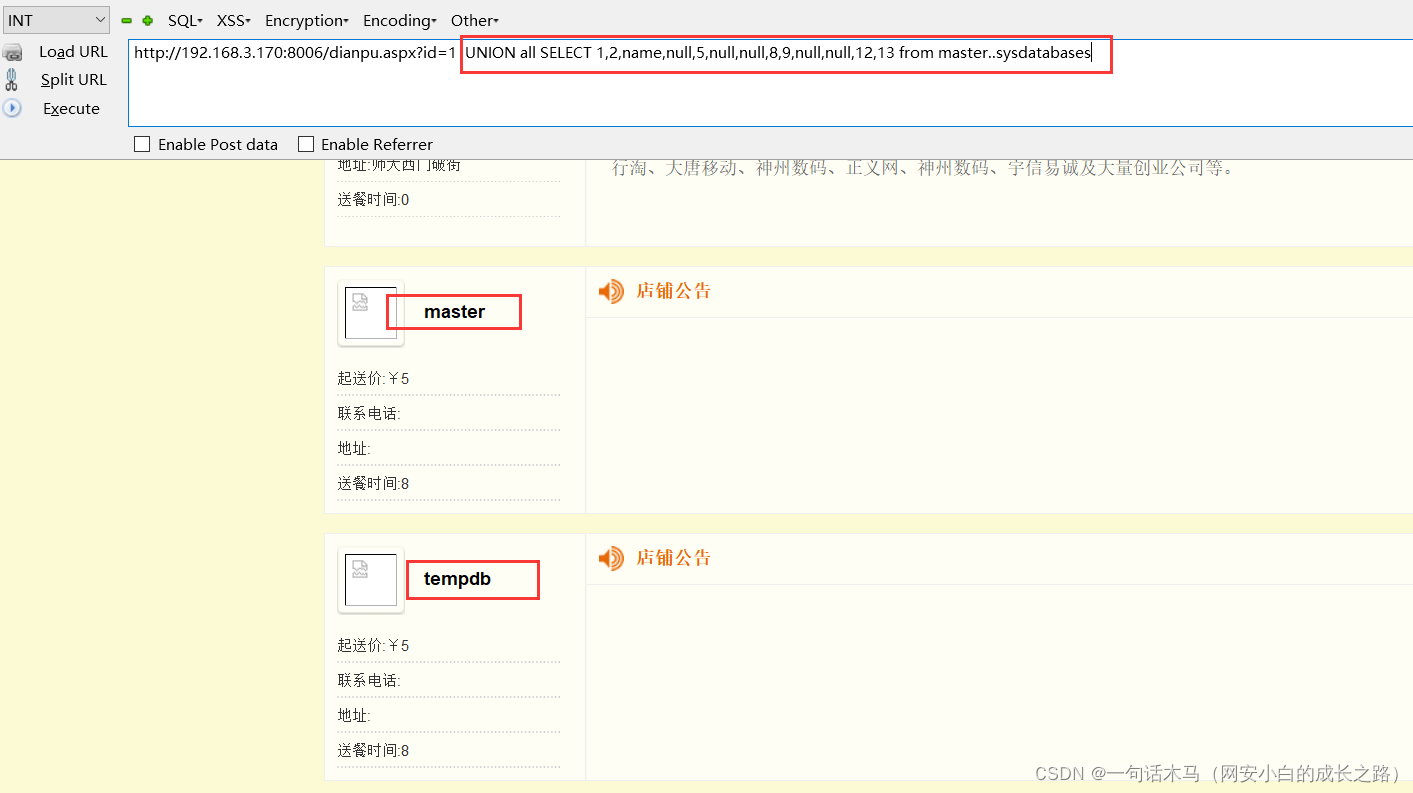Click 店铺公告 heading in tempdb card
Image resolution: width=1413 pixels, height=793 pixels.
(674, 558)
